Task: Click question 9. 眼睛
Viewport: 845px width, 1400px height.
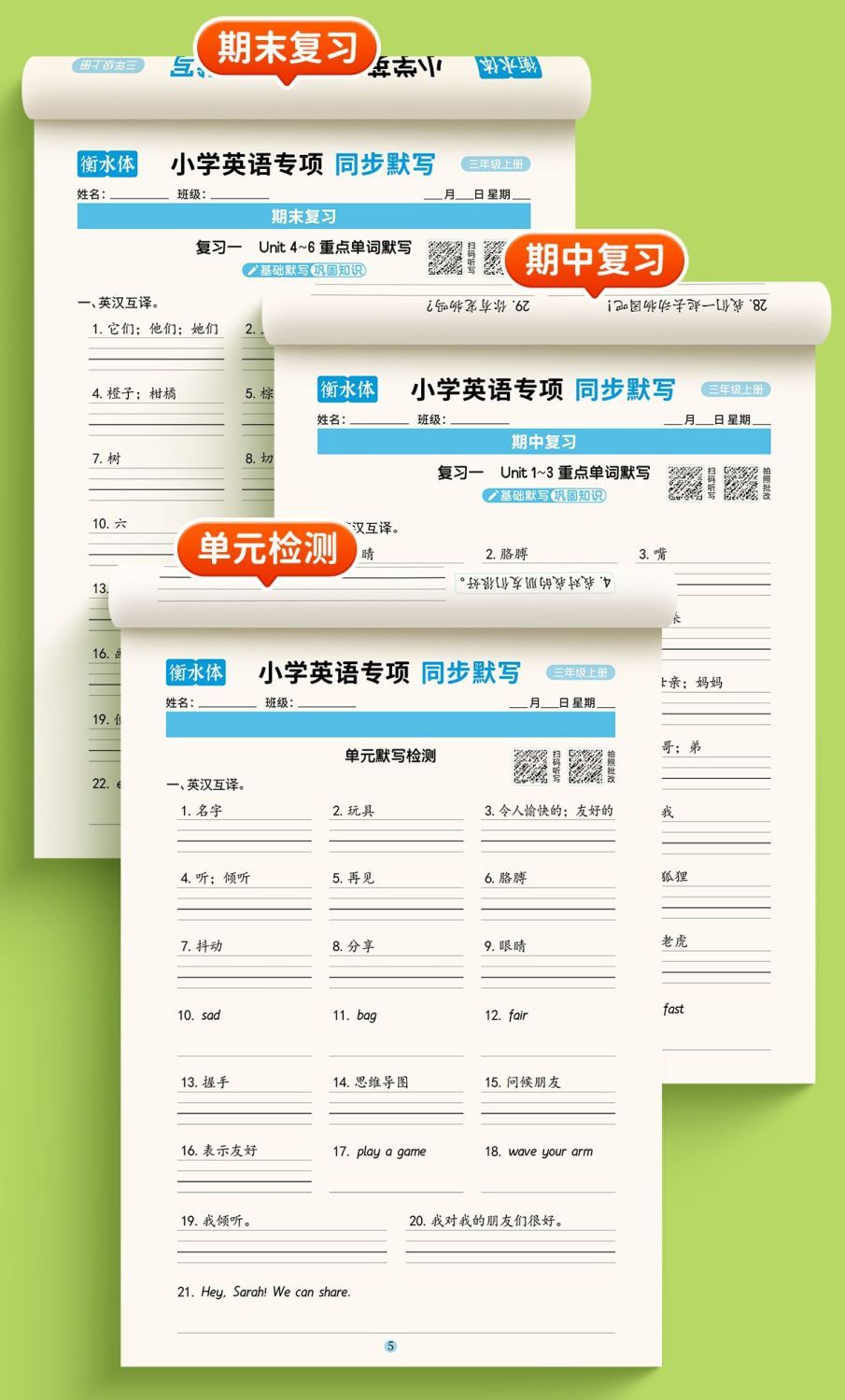Action: coord(505,946)
